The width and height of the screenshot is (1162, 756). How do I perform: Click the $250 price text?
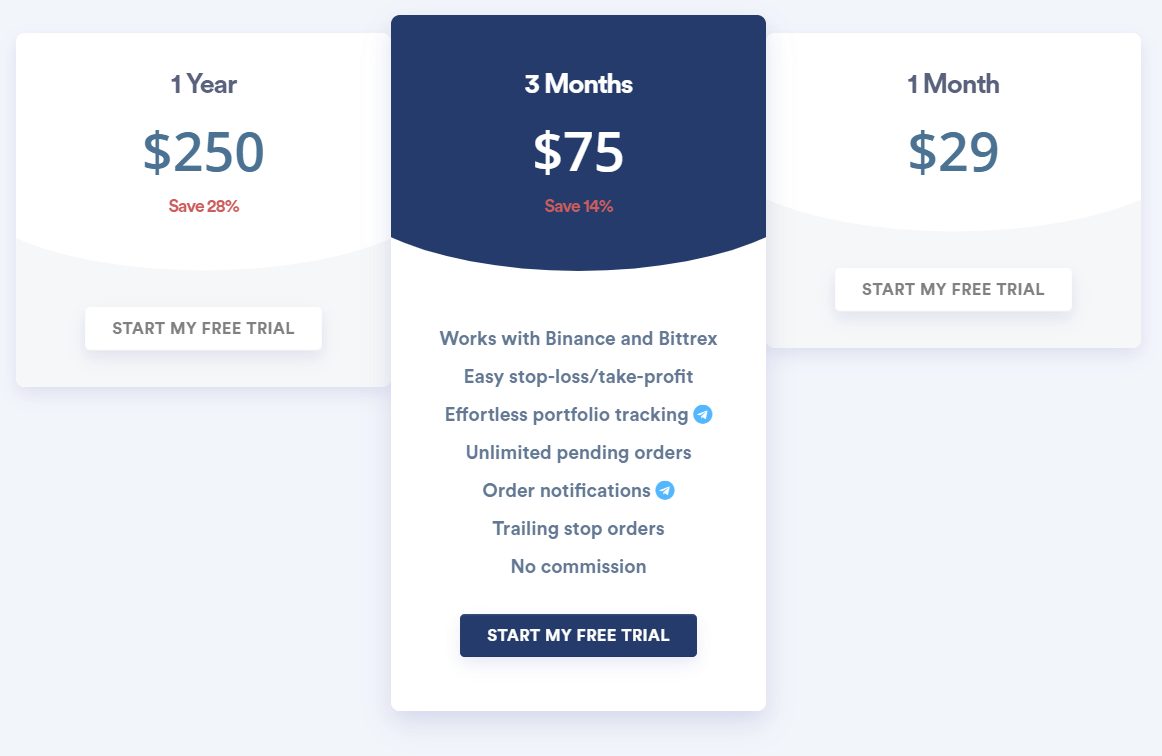click(204, 152)
